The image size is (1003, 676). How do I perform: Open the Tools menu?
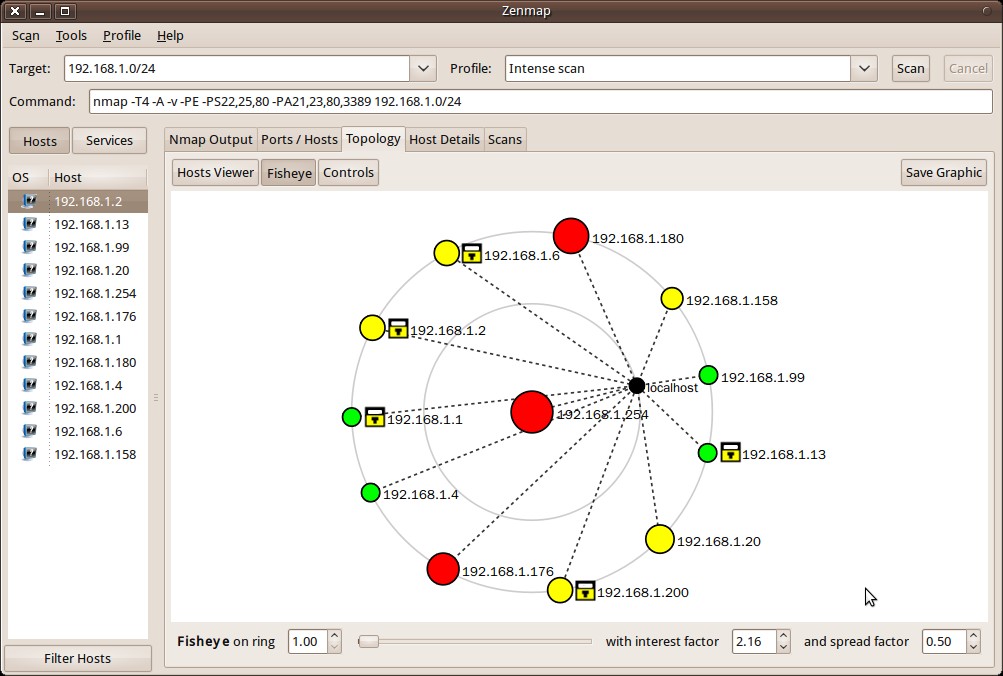(71, 36)
